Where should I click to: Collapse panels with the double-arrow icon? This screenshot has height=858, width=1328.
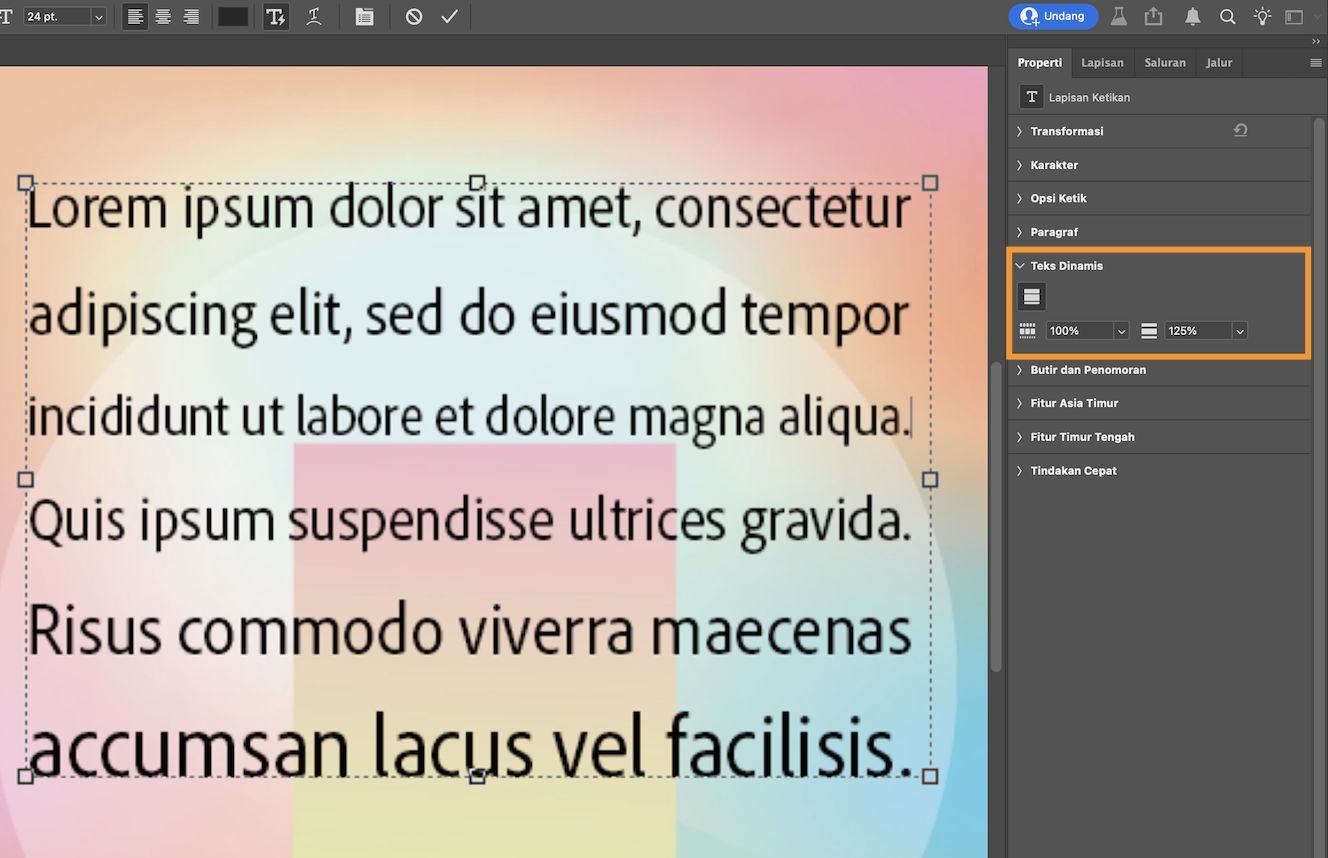1316,42
